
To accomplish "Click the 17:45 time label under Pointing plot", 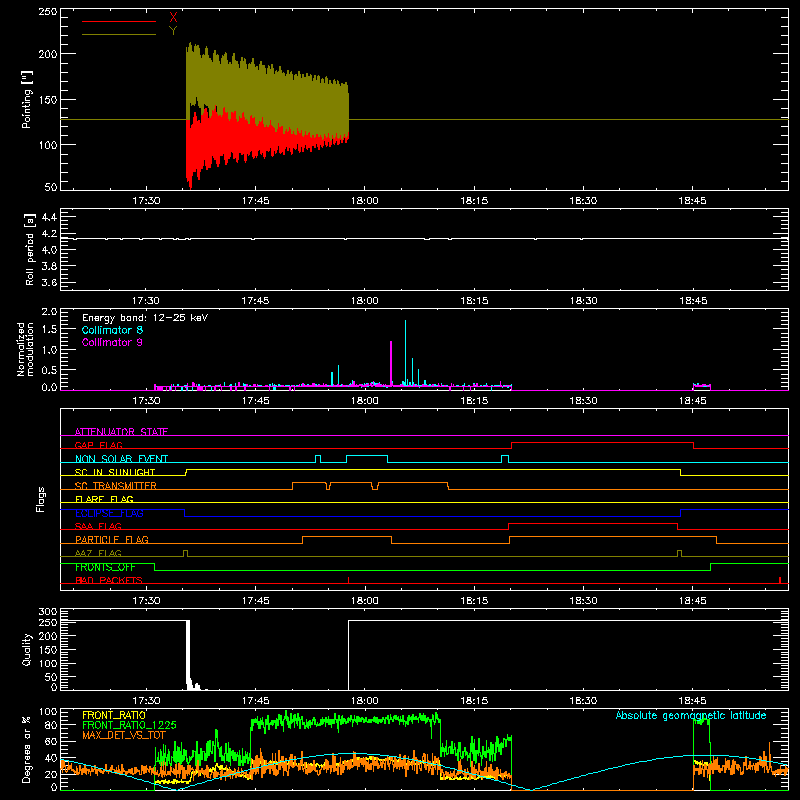I will 255,201.
